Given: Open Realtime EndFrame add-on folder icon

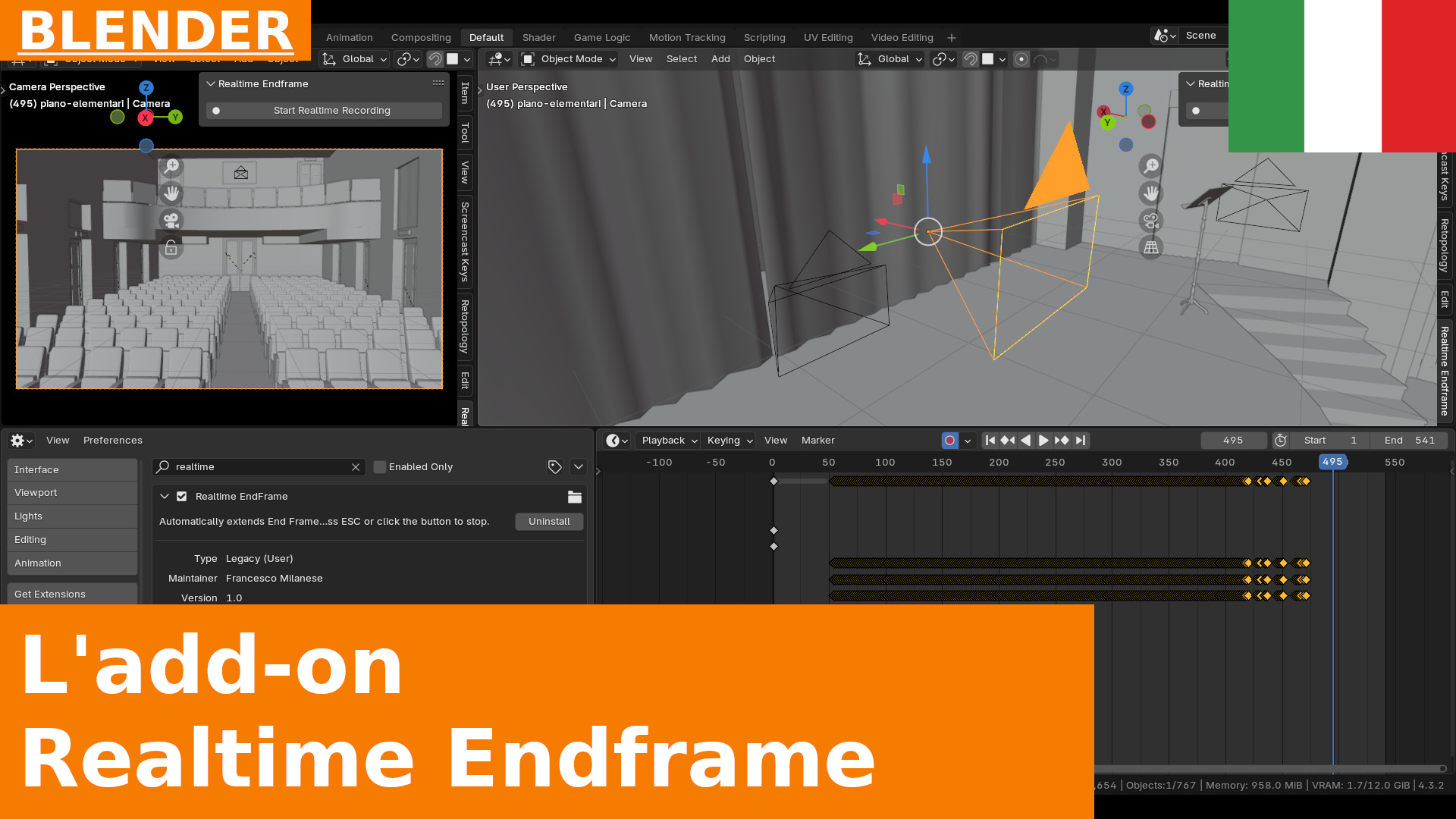Looking at the screenshot, I should click(x=575, y=497).
